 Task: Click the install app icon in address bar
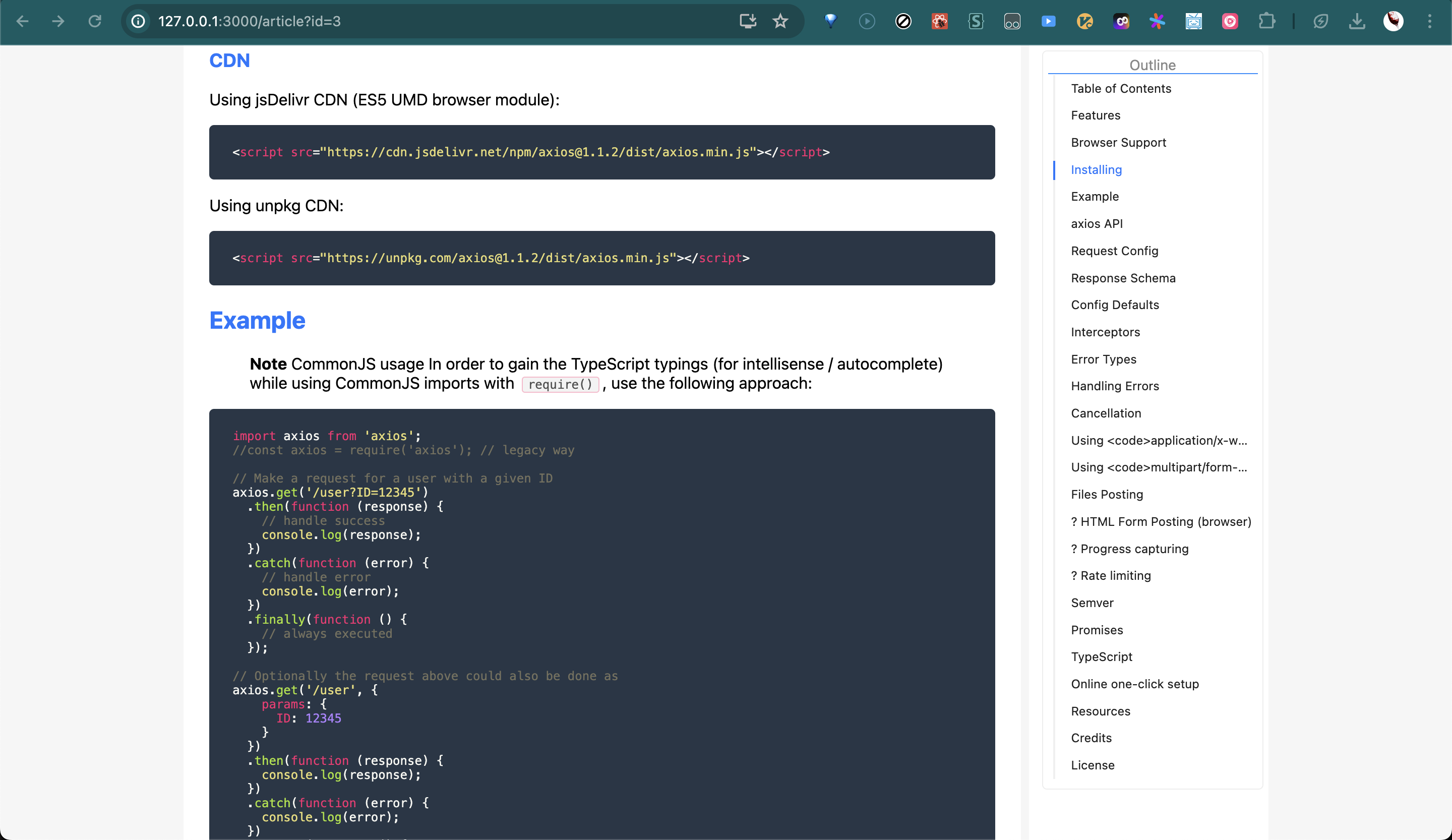tap(747, 21)
